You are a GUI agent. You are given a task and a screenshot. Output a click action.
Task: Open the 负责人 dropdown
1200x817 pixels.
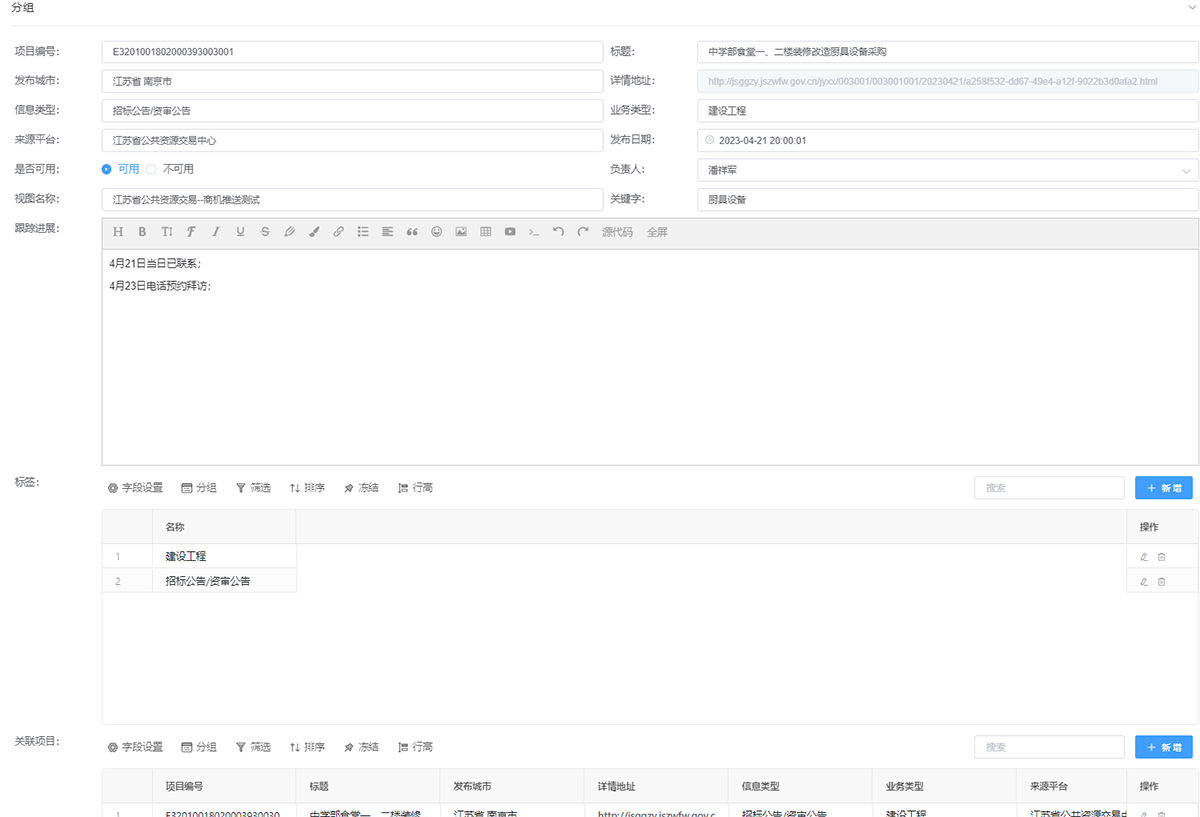(x=948, y=170)
